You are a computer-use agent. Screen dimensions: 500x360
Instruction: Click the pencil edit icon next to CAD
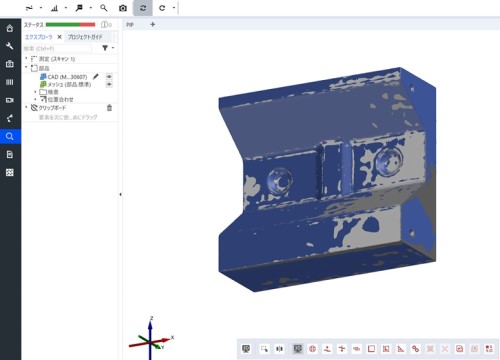pos(96,77)
